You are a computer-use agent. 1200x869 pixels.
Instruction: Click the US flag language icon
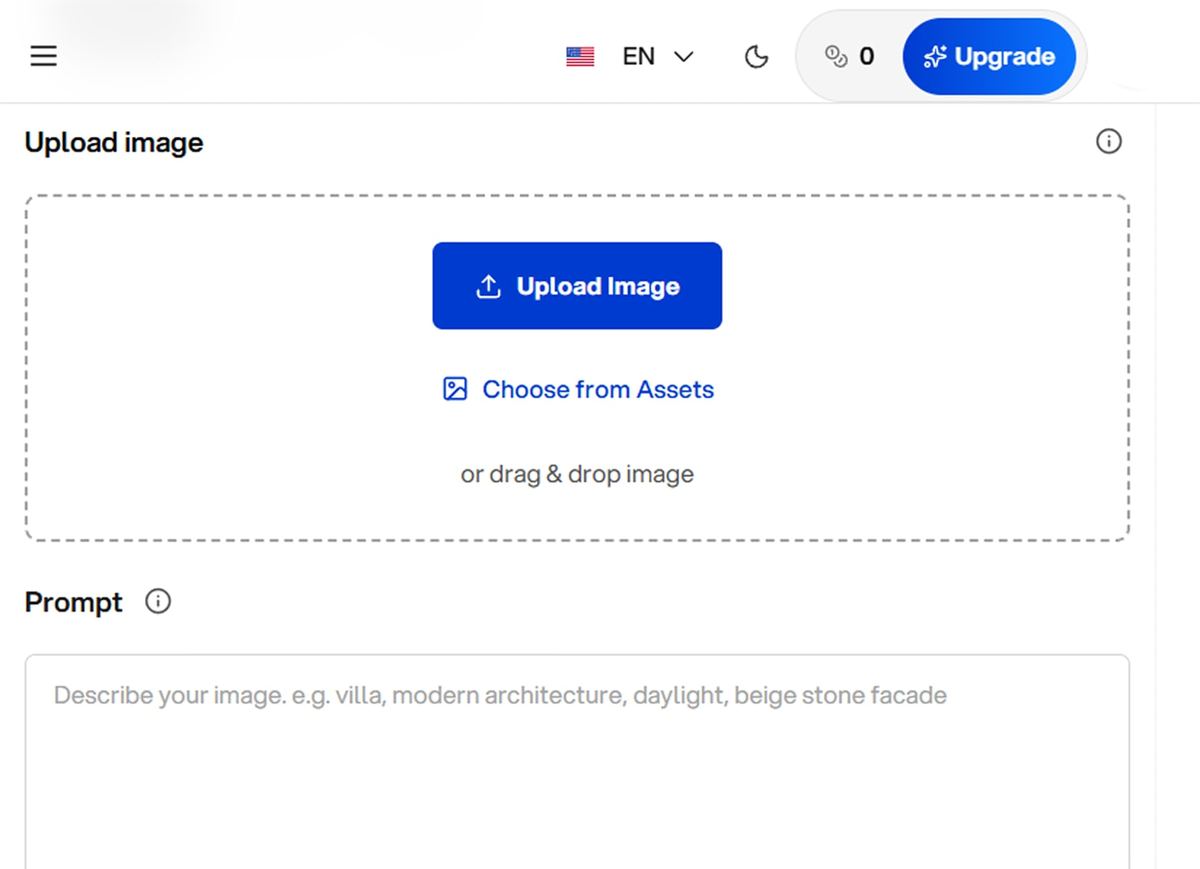(580, 57)
